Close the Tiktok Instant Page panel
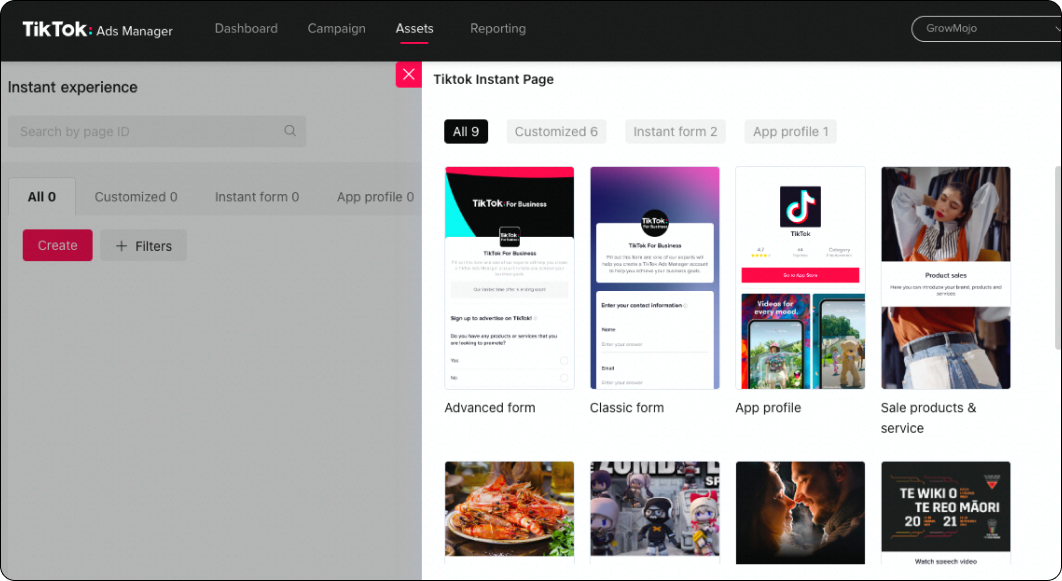 click(x=408, y=74)
